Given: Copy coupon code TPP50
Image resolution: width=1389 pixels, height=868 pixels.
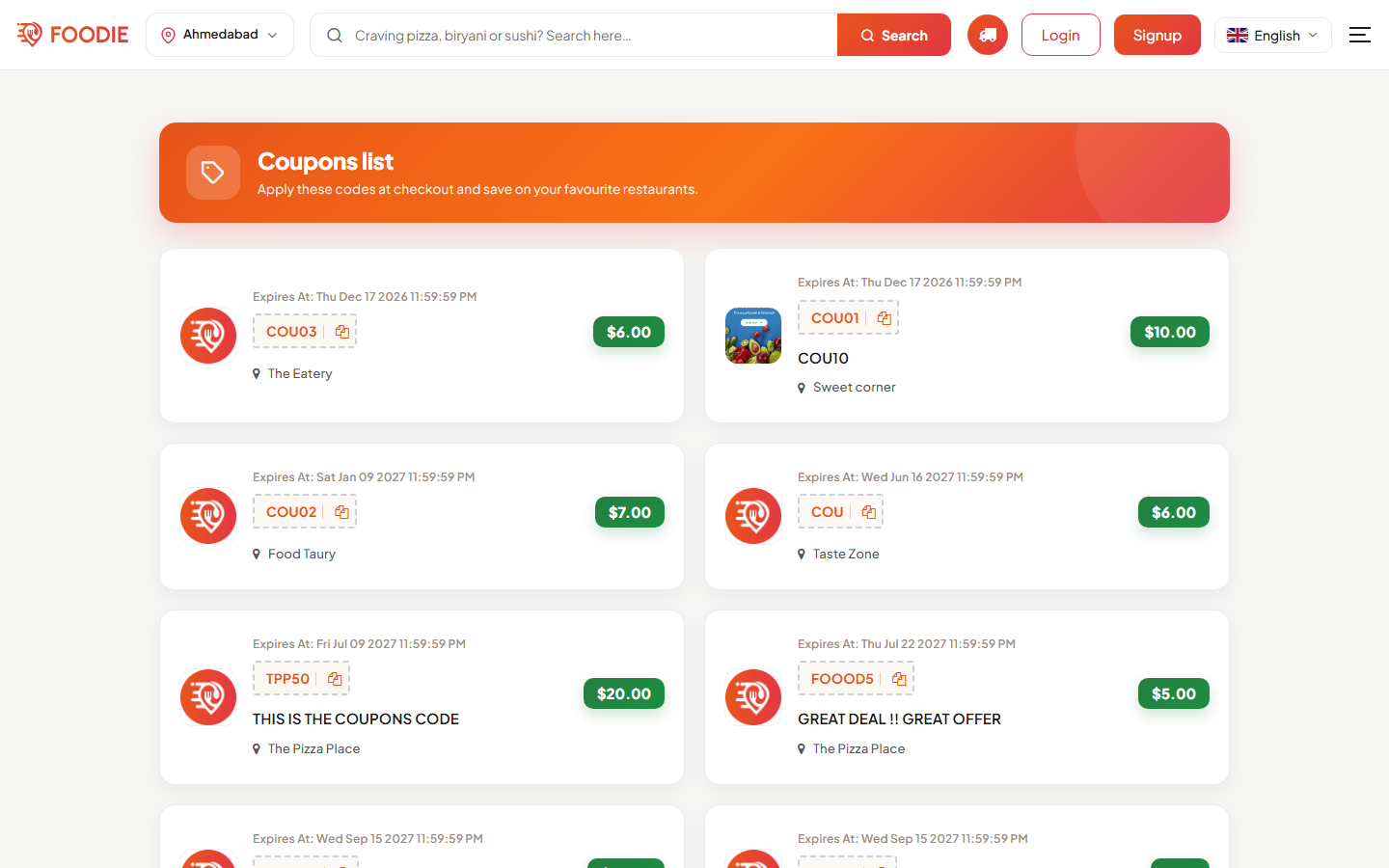Looking at the screenshot, I should [x=335, y=679].
